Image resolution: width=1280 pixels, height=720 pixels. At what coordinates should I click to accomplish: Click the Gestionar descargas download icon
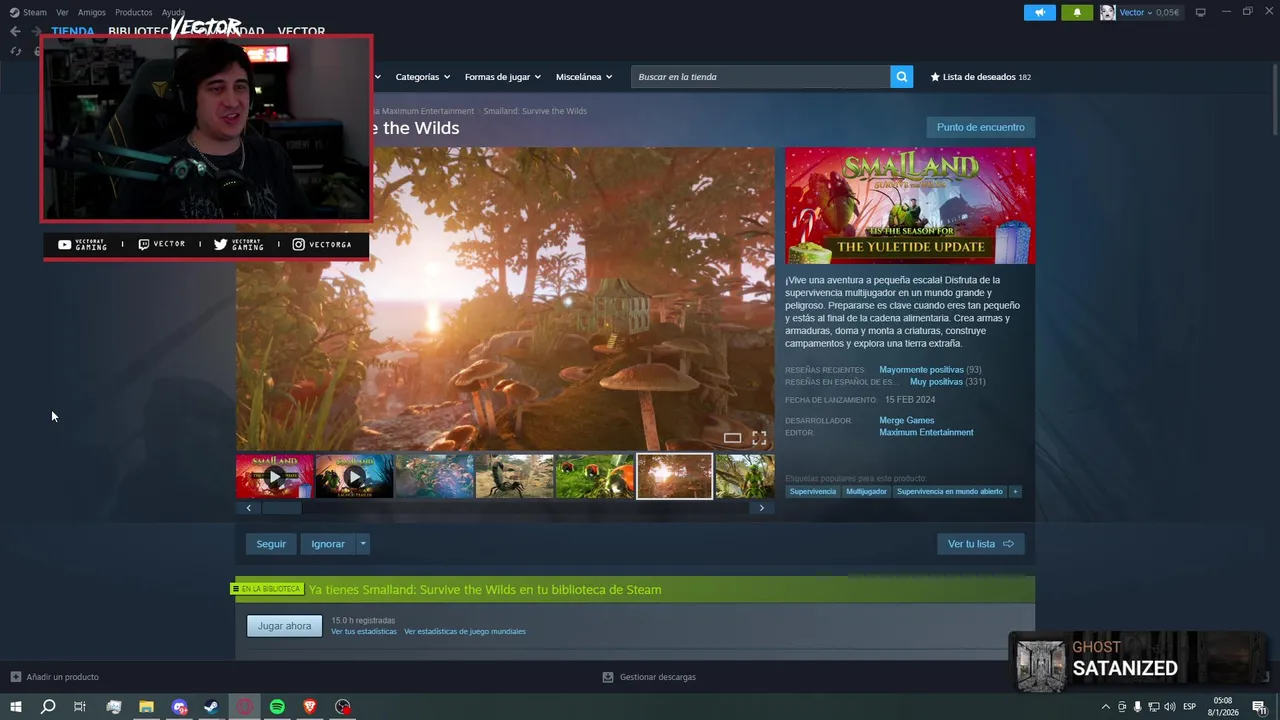click(x=607, y=677)
